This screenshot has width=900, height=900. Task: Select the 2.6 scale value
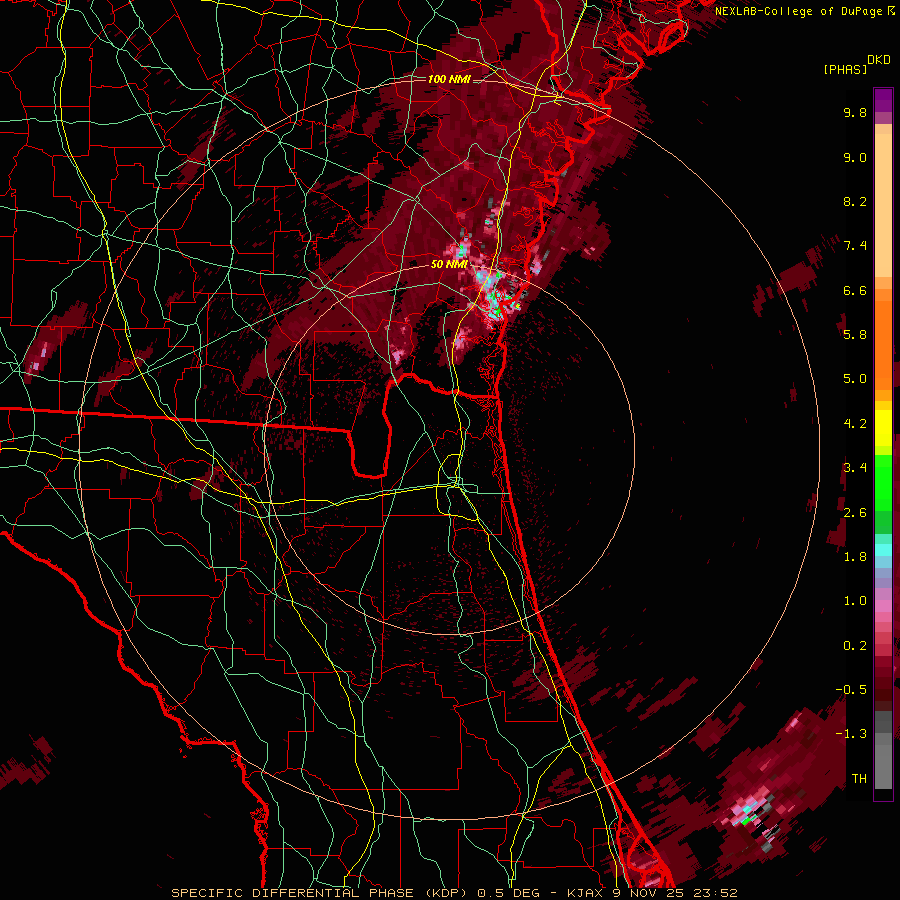coord(855,513)
